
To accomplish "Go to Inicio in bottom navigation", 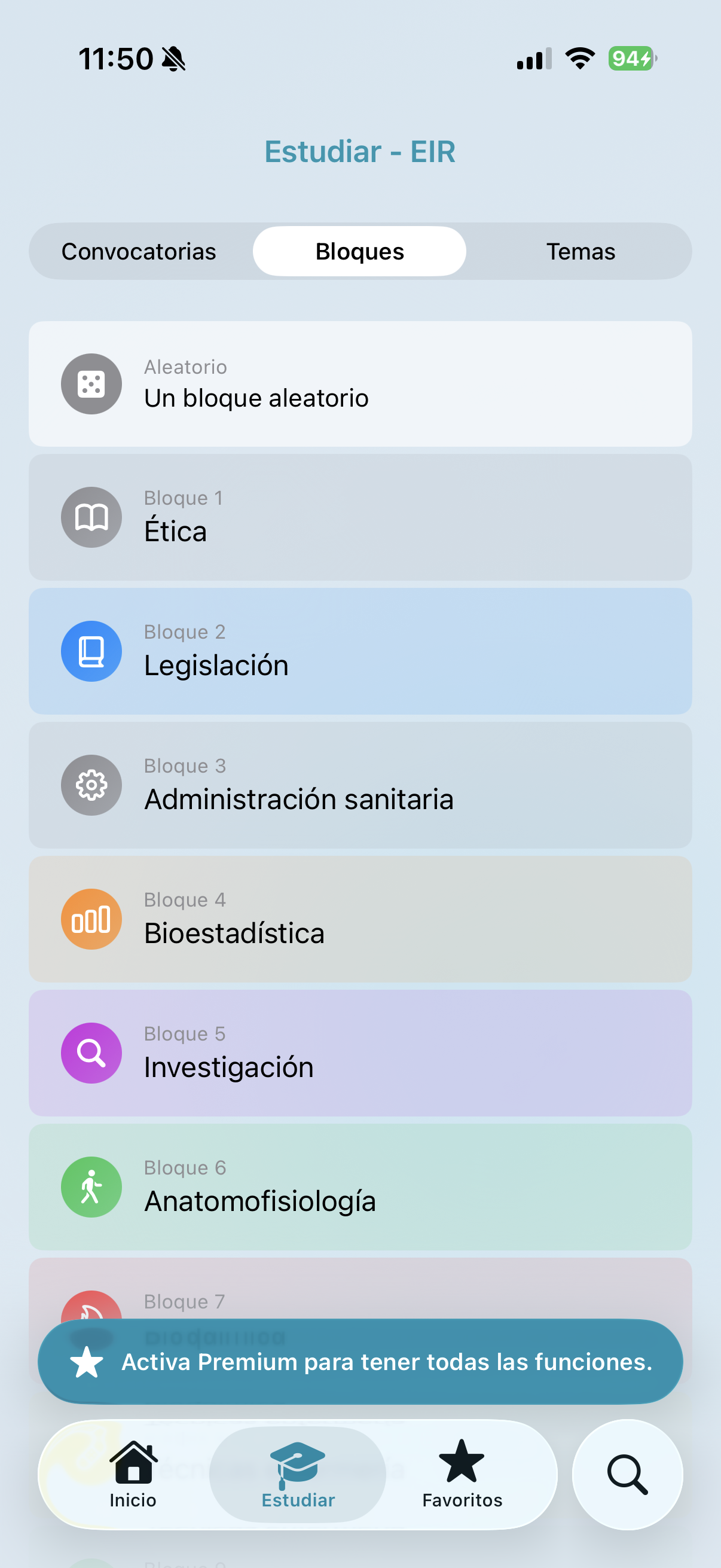I will pyautogui.click(x=133, y=1474).
